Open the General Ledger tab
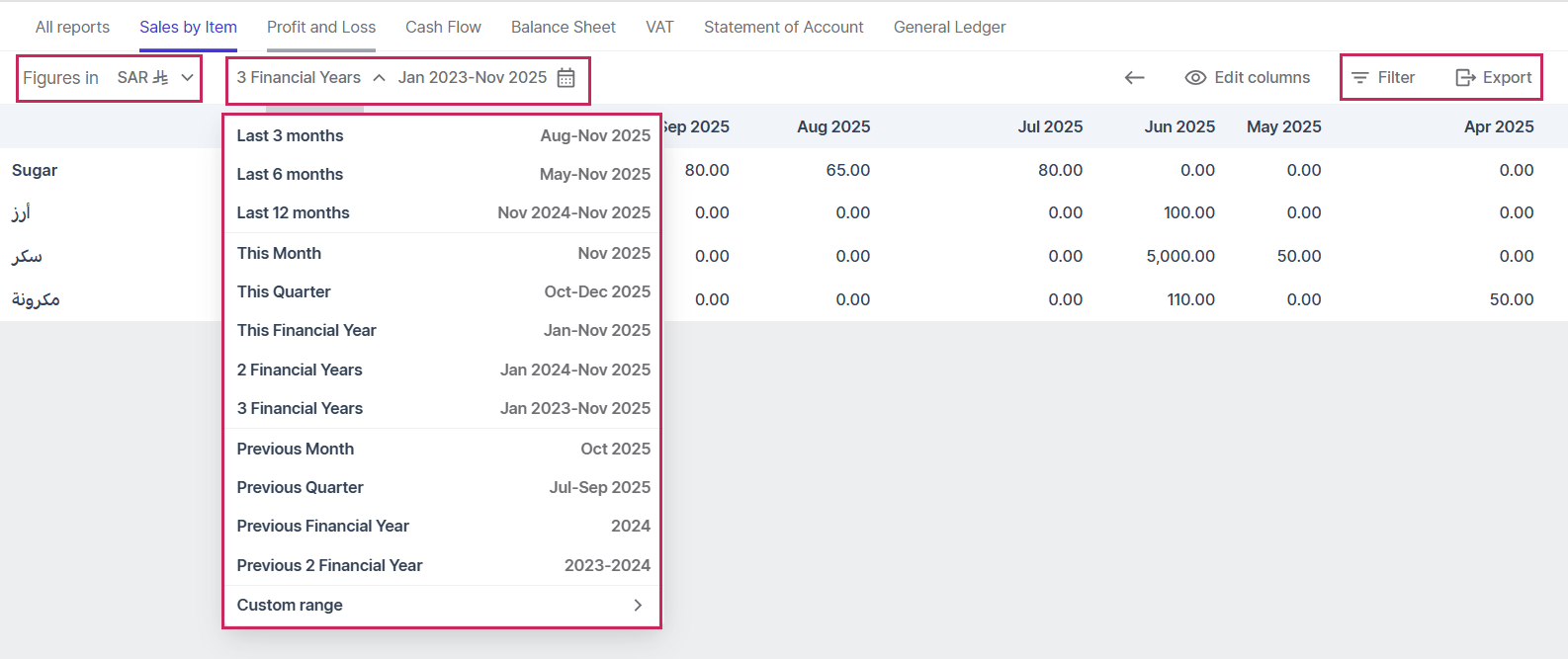 pos(949,27)
